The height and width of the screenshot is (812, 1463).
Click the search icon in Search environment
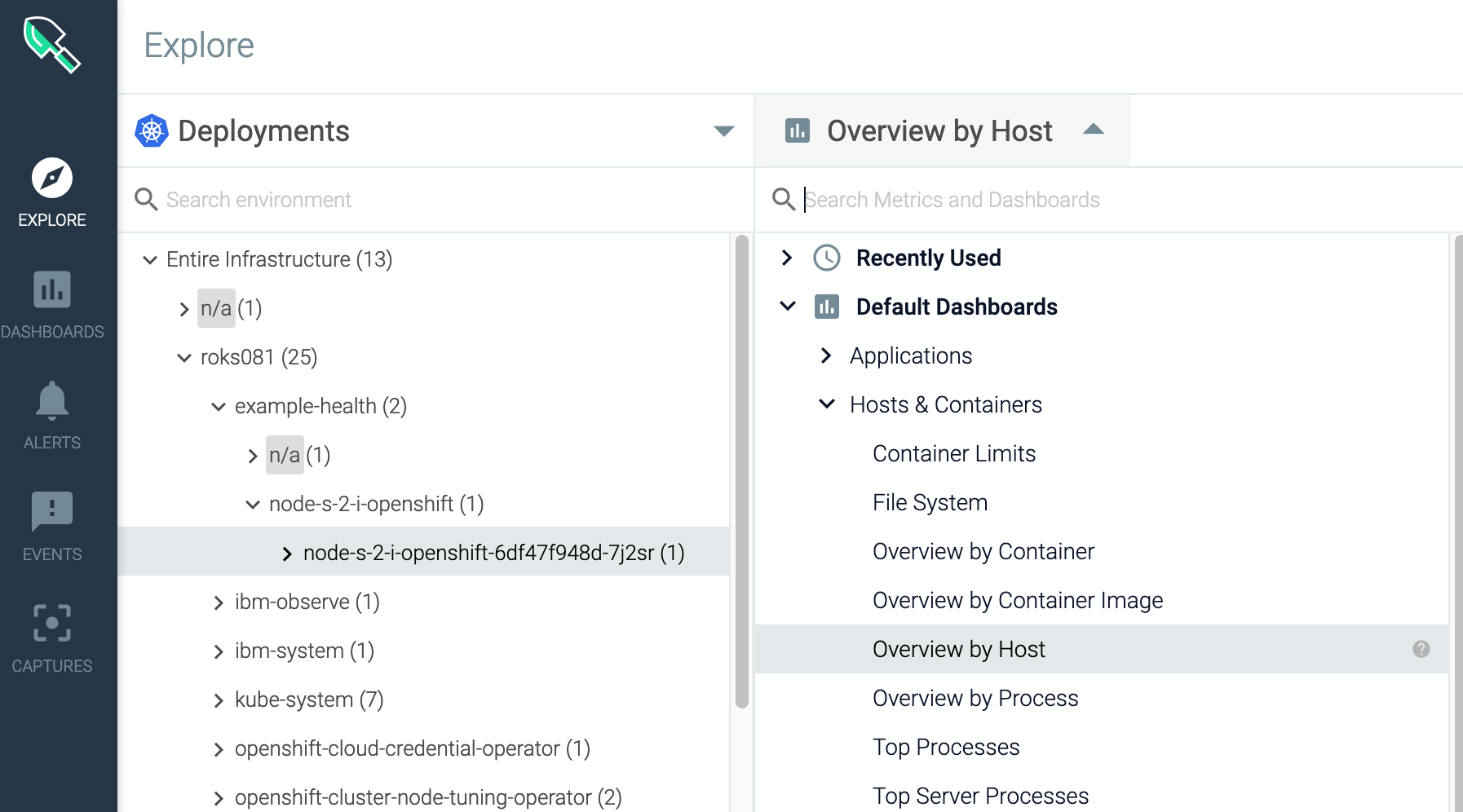point(146,200)
